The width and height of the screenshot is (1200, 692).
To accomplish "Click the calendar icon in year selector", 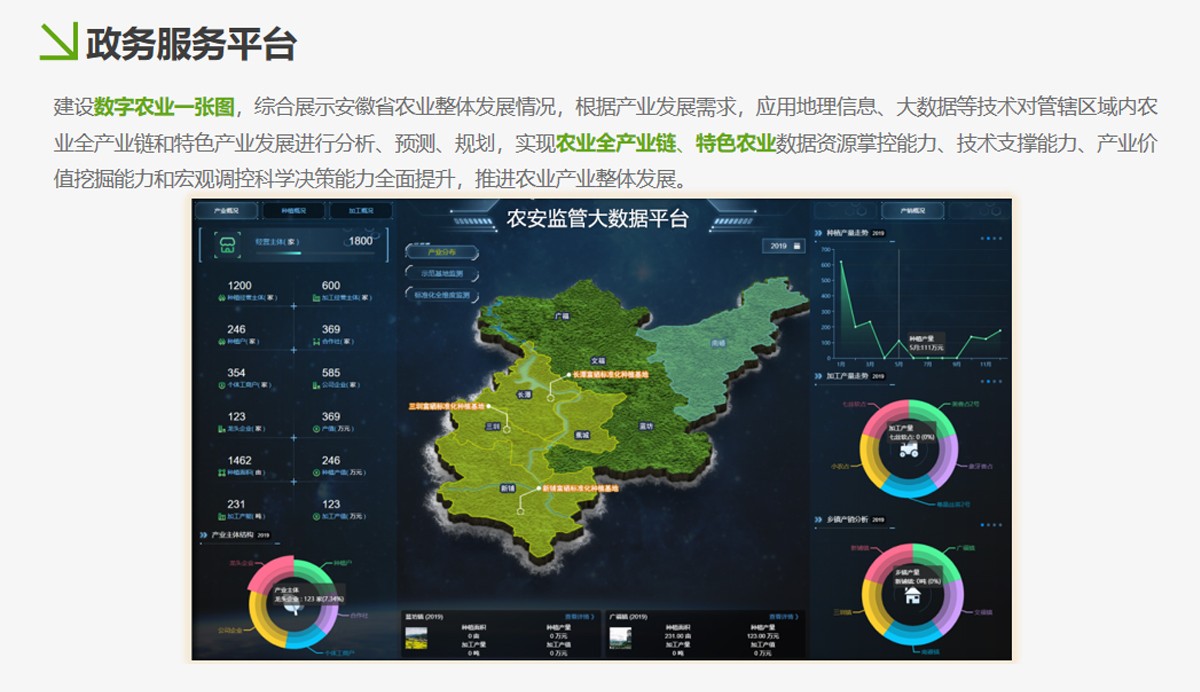I will coord(797,246).
